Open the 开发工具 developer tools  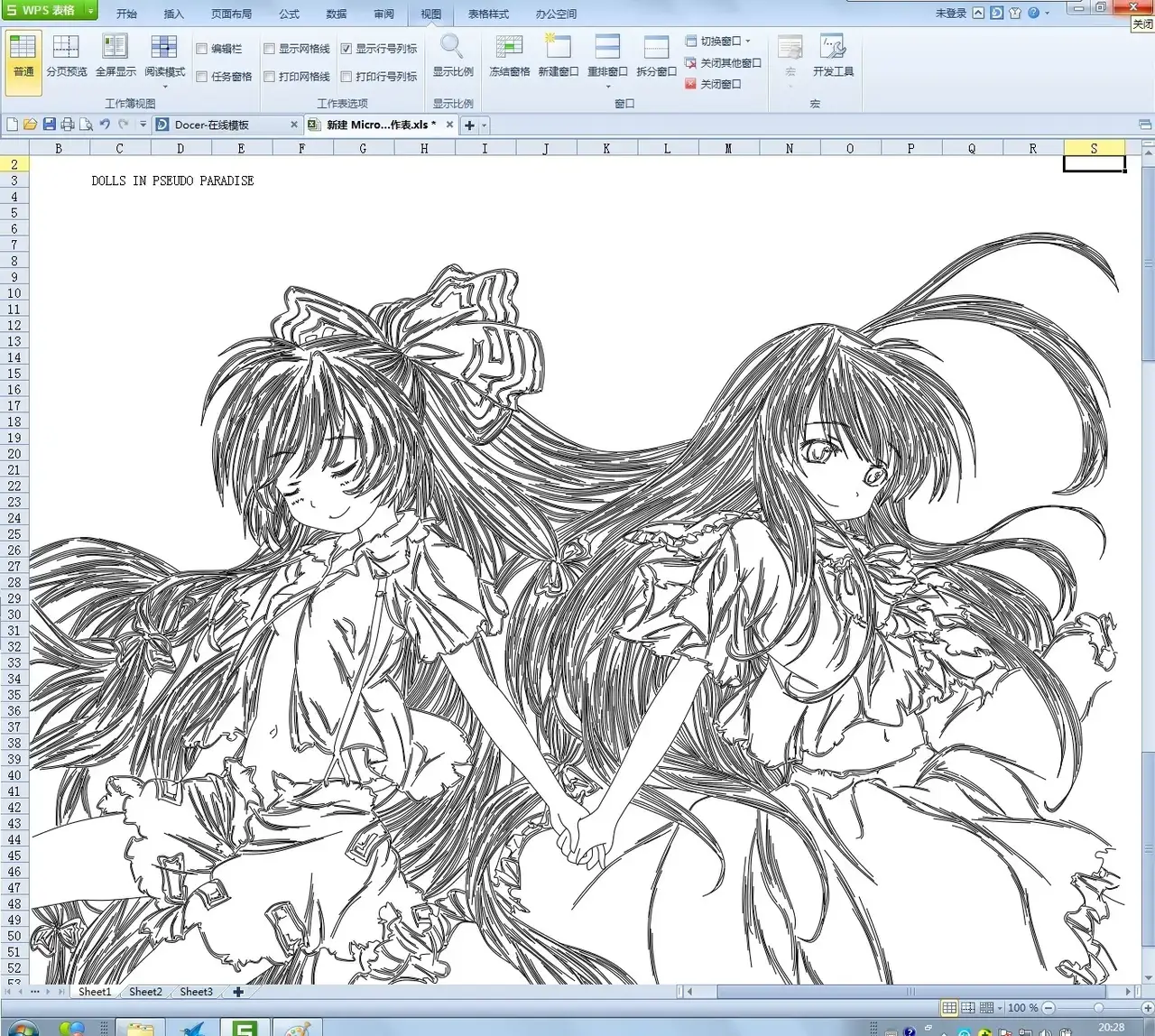pos(832,56)
